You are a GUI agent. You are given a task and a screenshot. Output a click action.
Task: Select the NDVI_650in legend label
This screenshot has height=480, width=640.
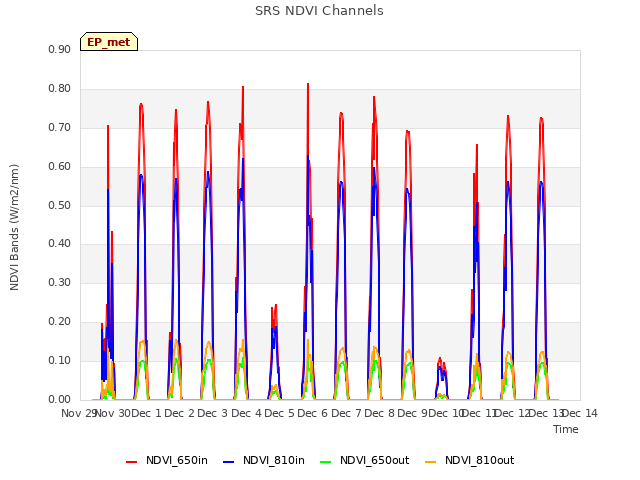tap(177, 460)
